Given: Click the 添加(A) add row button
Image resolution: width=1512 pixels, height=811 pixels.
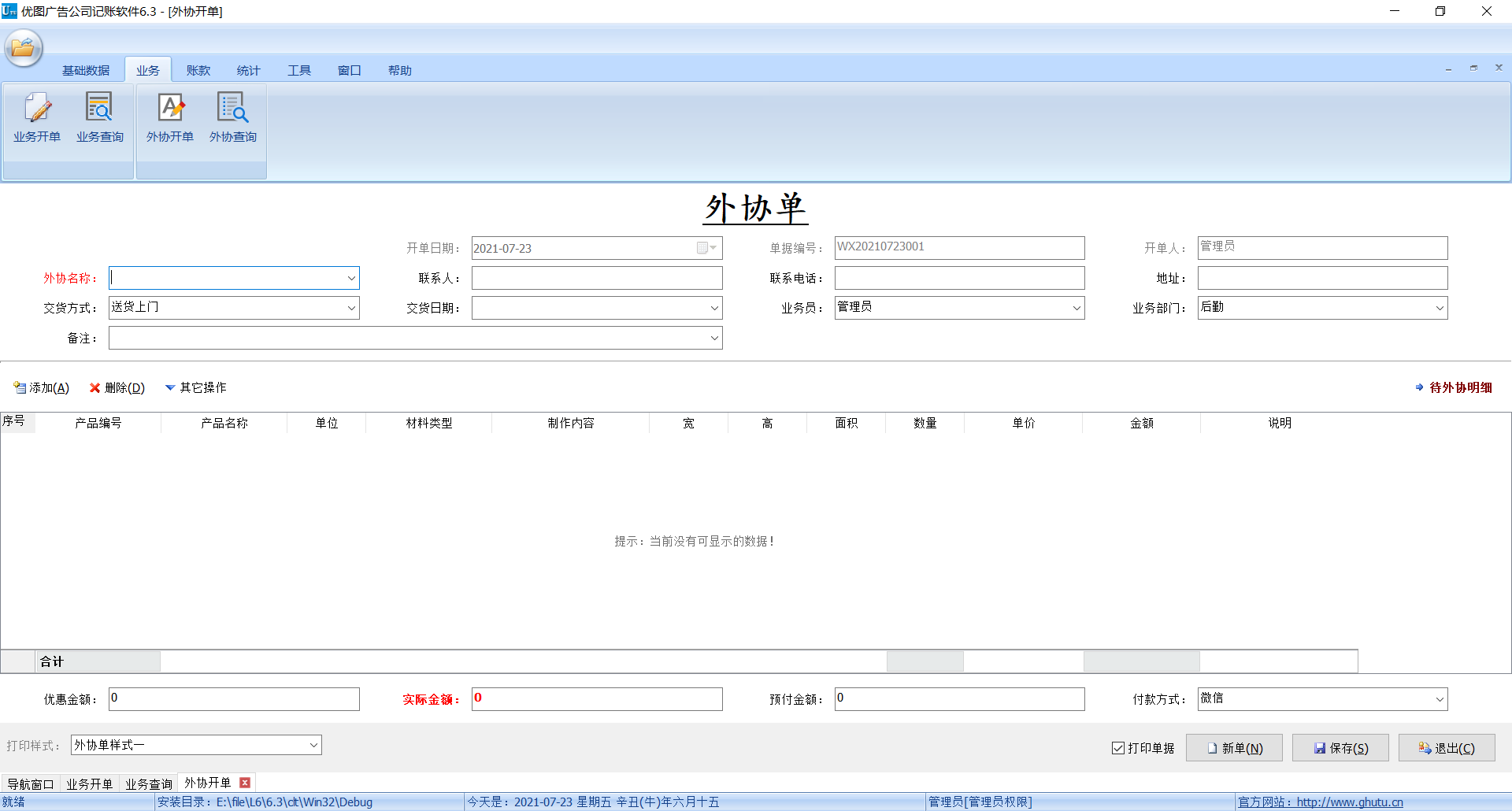Looking at the screenshot, I should pyautogui.click(x=42, y=387).
